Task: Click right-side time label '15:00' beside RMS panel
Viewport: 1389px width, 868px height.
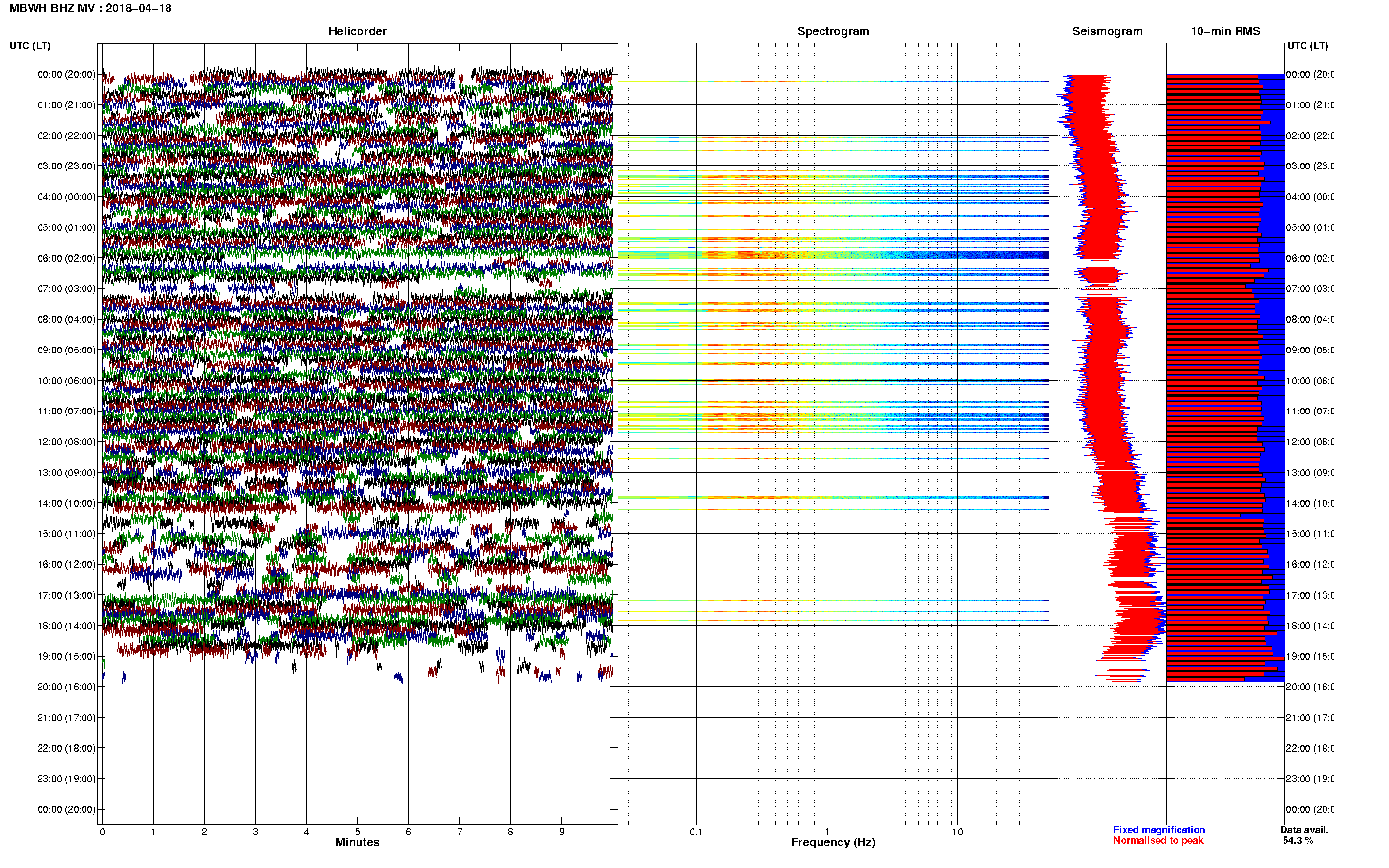Action: click(x=1310, y=534)
